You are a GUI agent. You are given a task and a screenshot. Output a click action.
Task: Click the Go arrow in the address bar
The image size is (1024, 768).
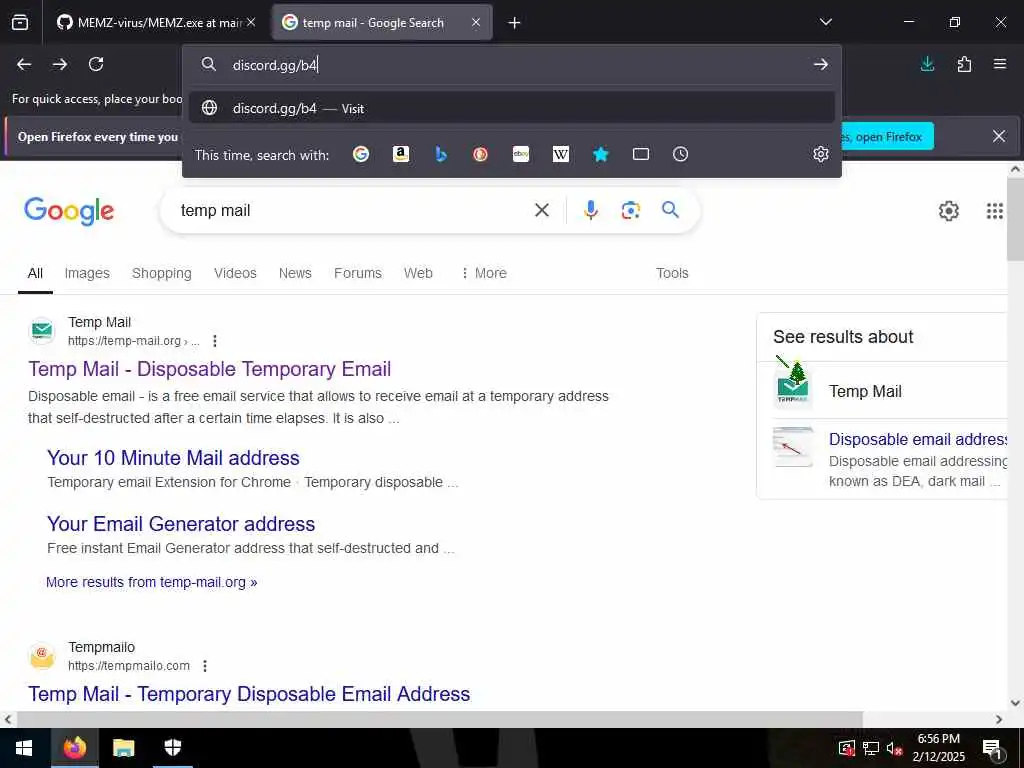(x=821, y=64)
